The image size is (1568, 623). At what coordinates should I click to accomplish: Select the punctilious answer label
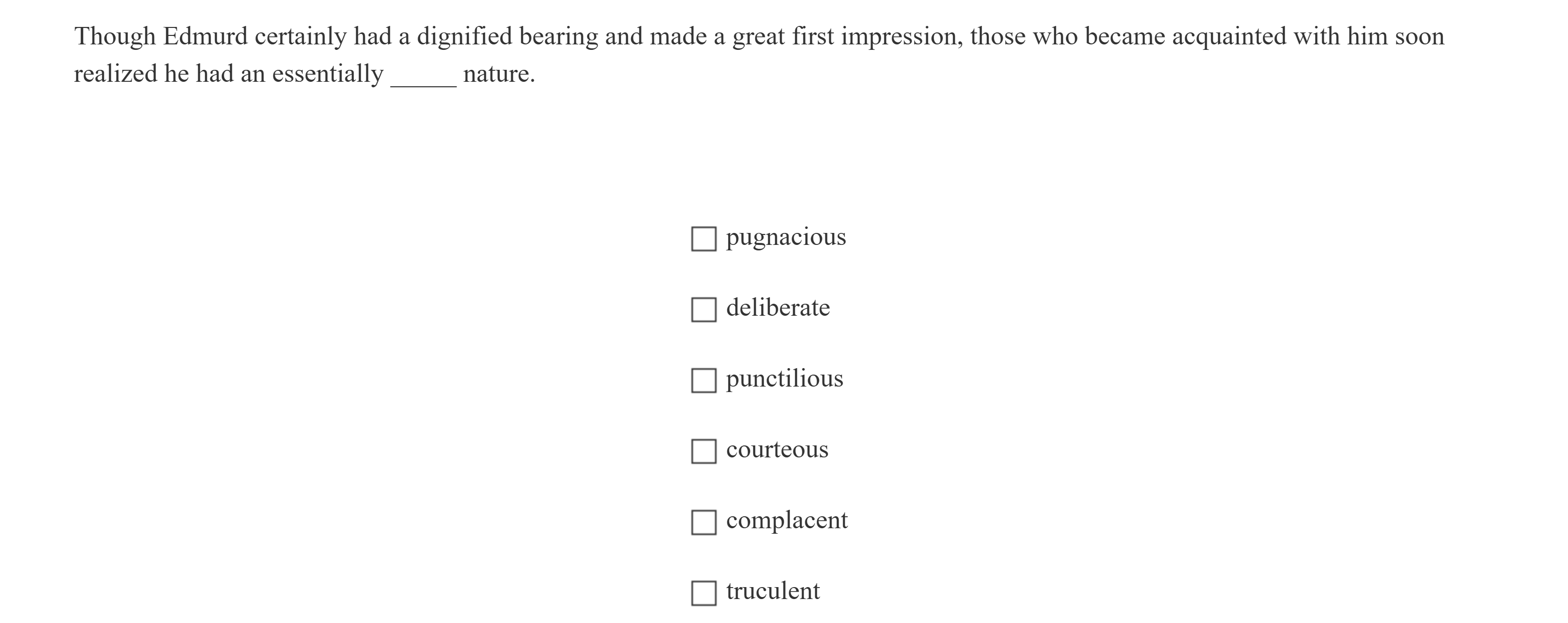(784, 379)
